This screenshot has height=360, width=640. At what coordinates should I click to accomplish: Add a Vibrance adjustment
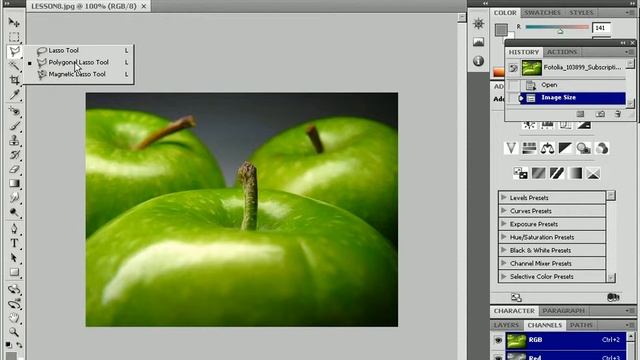point(511,148)
